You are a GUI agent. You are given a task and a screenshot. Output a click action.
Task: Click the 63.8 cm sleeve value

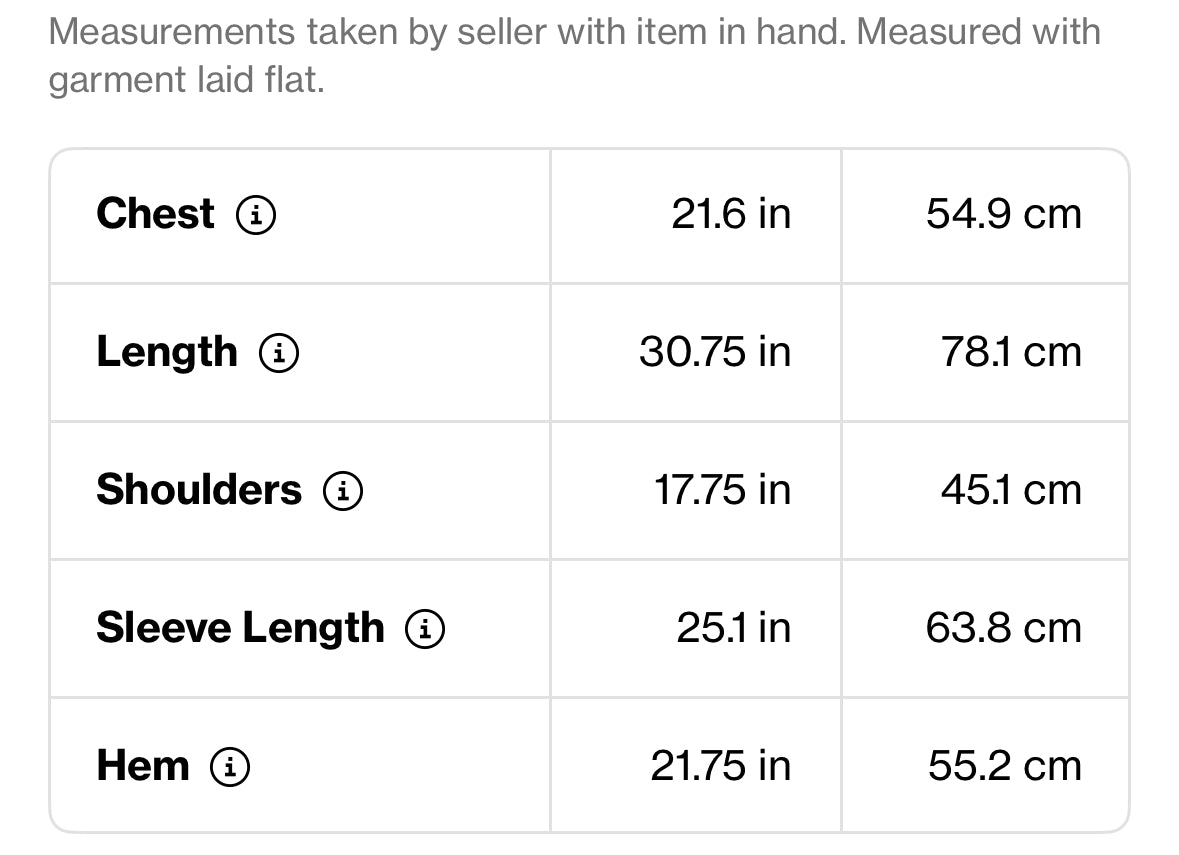1004,628
